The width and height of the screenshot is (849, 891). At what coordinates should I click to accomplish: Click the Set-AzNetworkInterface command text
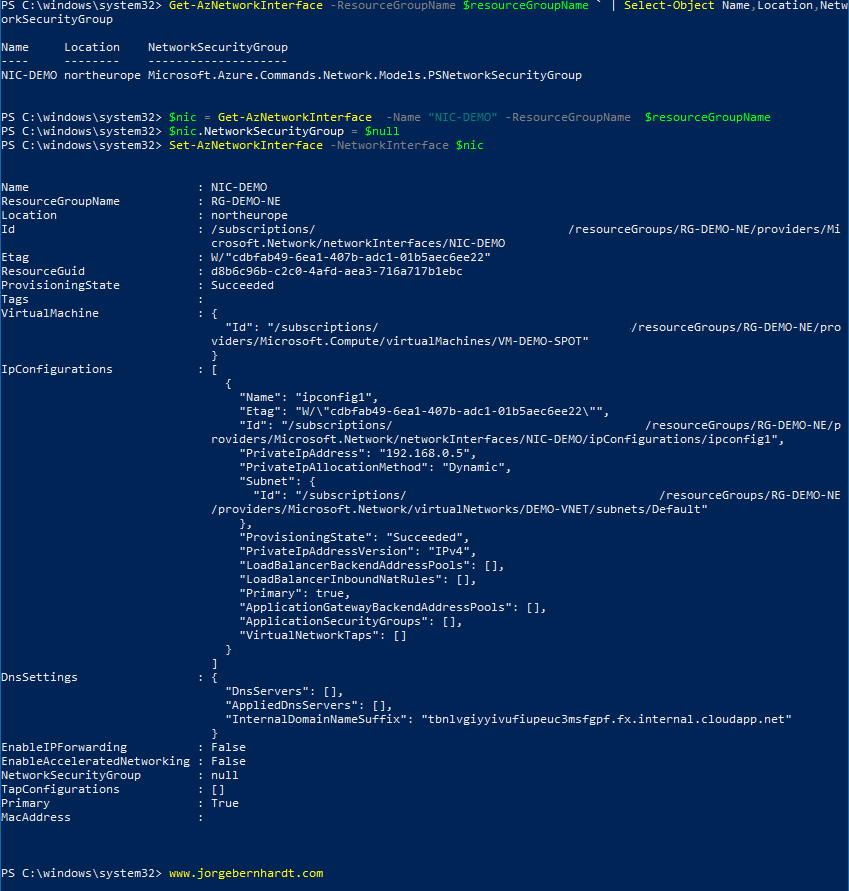pos(245,145)
